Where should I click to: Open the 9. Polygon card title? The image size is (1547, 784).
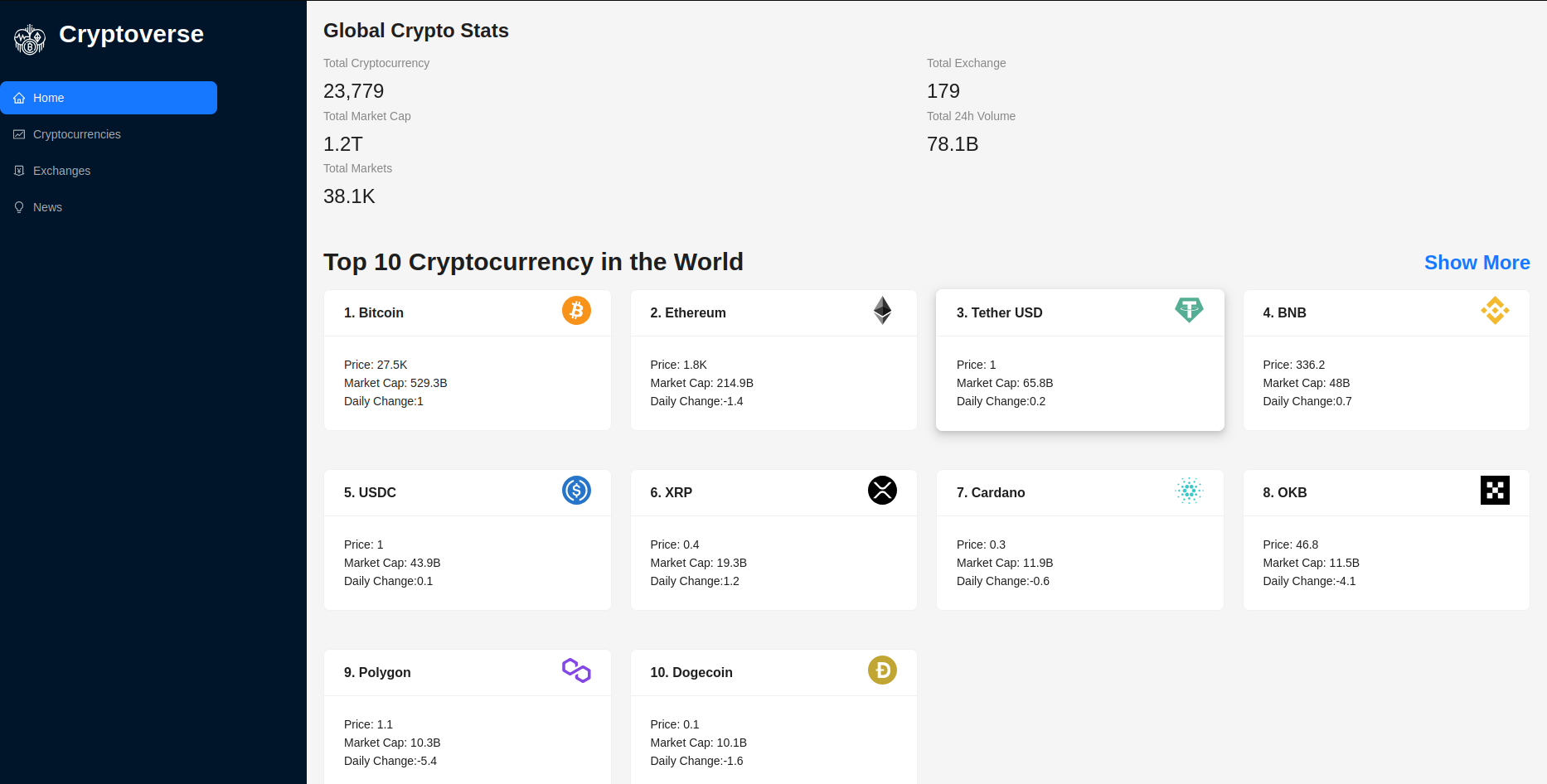tap(377, 672)
